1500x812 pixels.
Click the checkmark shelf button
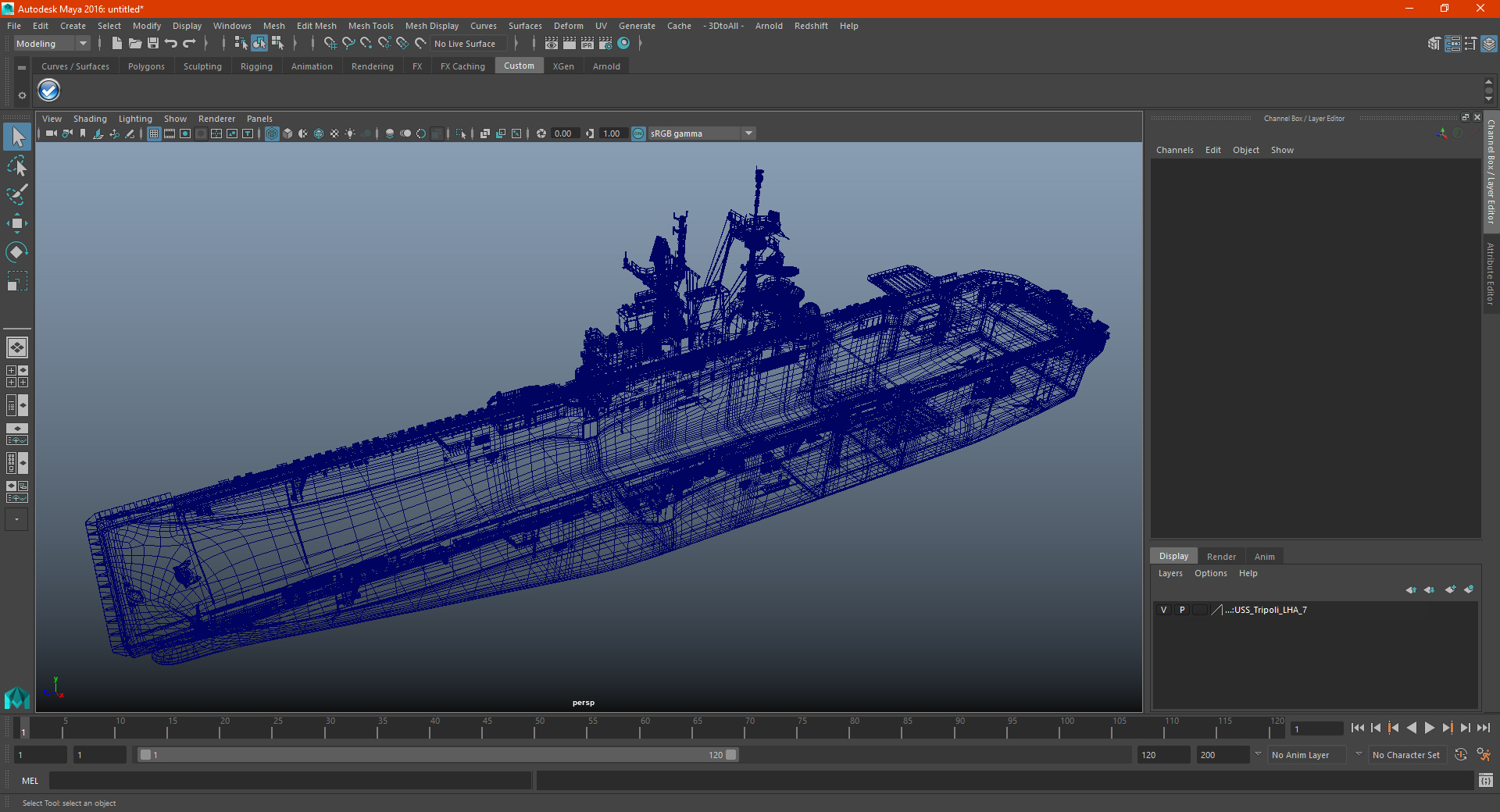coord(49,91)
